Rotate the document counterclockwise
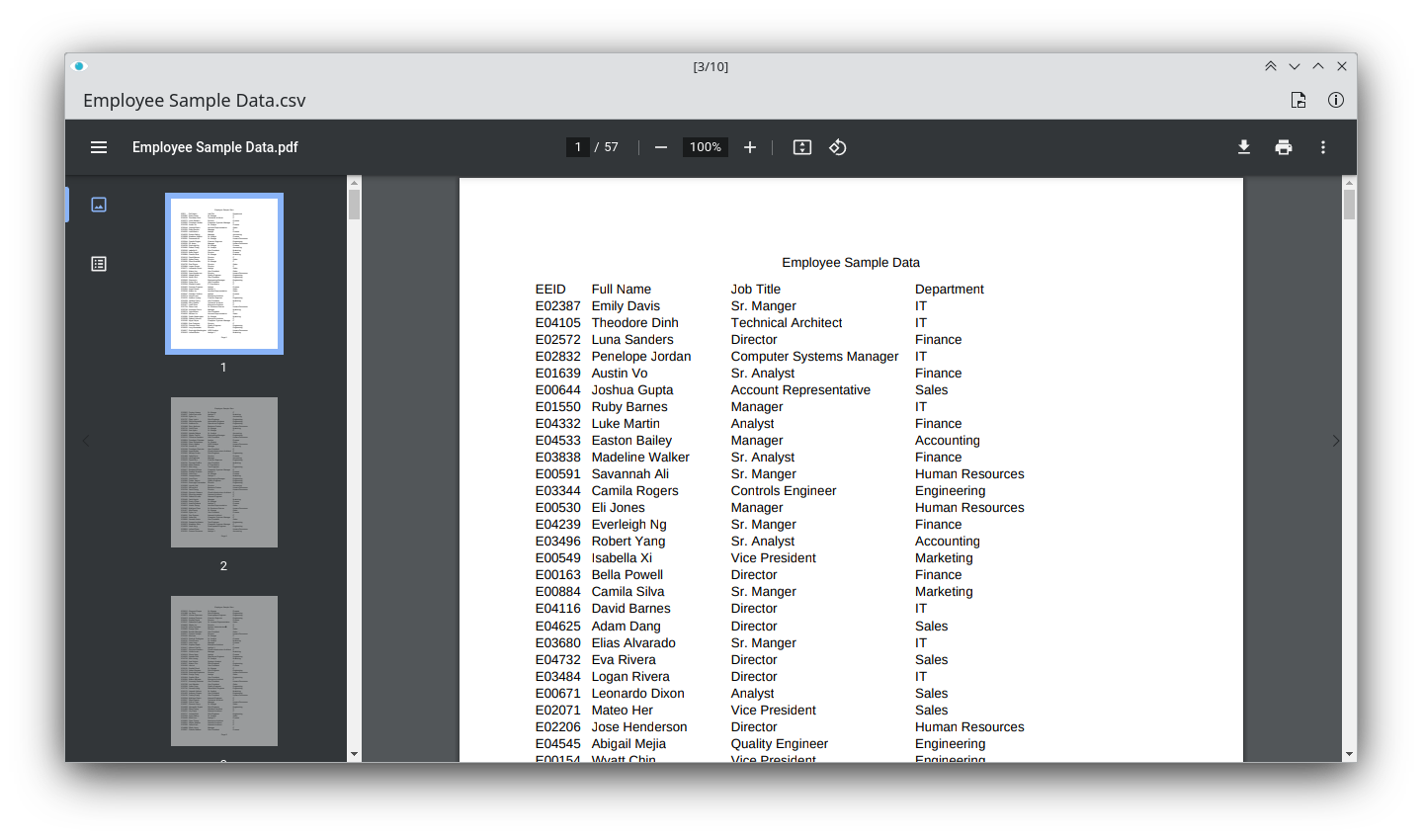This screenshot has height=840, width=1423. (838, 147)
